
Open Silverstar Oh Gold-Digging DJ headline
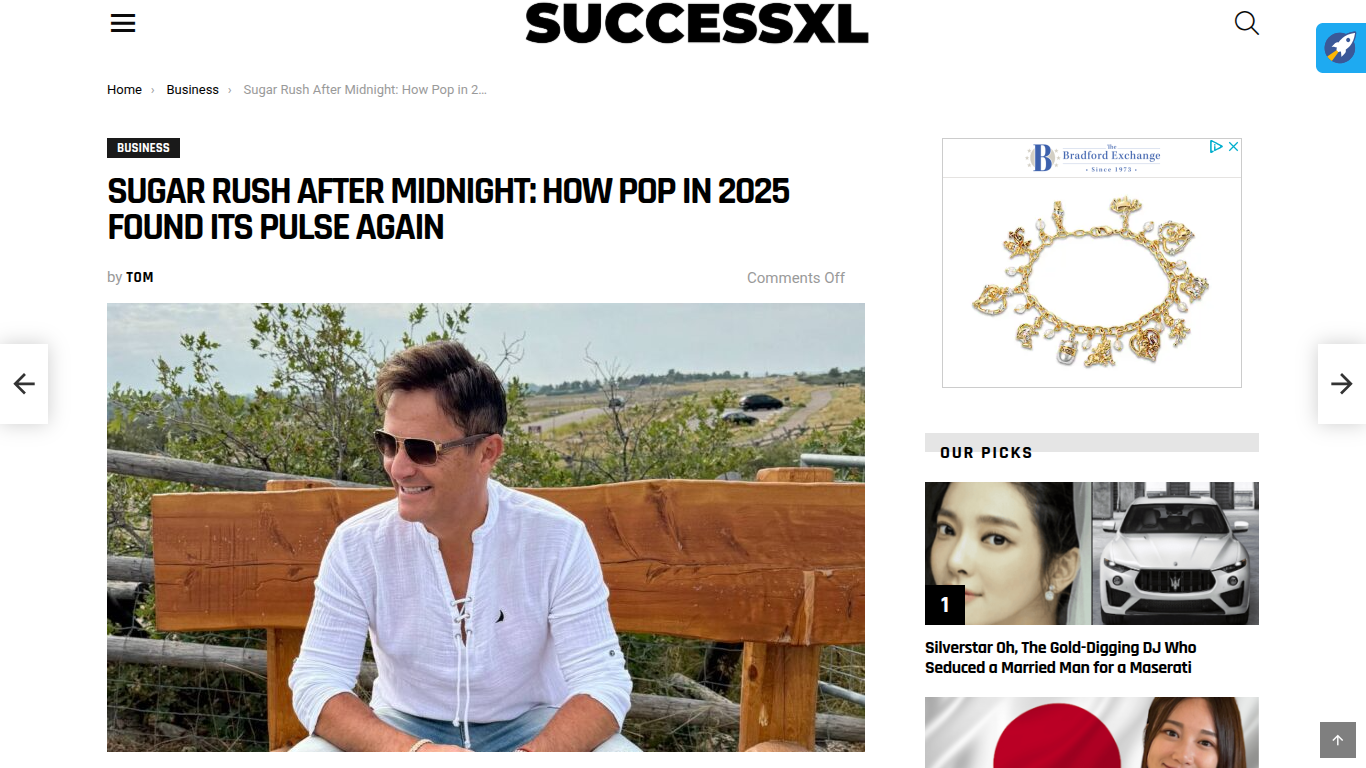click(x=1060, y=657)
